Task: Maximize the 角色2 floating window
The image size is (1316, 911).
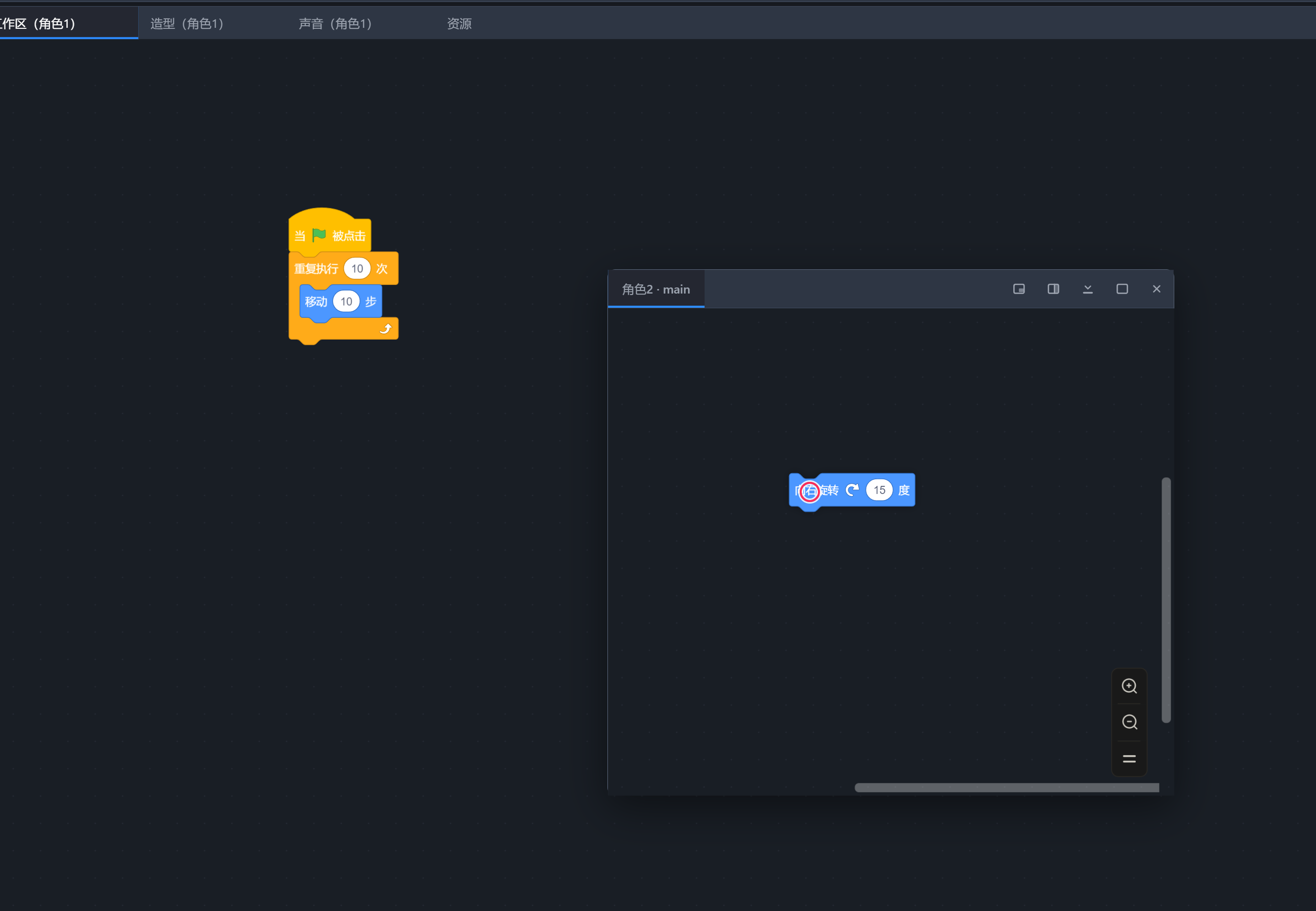Action: pyautogui.click(x=1122, y=289)
